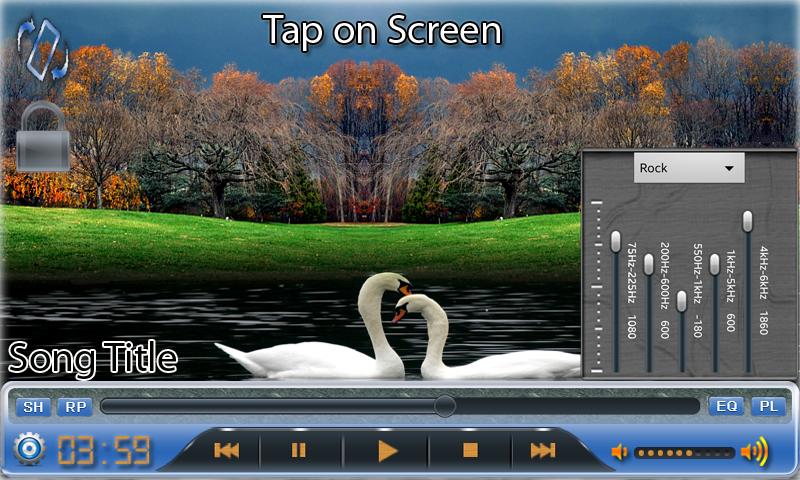Toggle the equalizer panel with EQ
Viewport: 800px width, 480px height.
(x=726, y=406)
